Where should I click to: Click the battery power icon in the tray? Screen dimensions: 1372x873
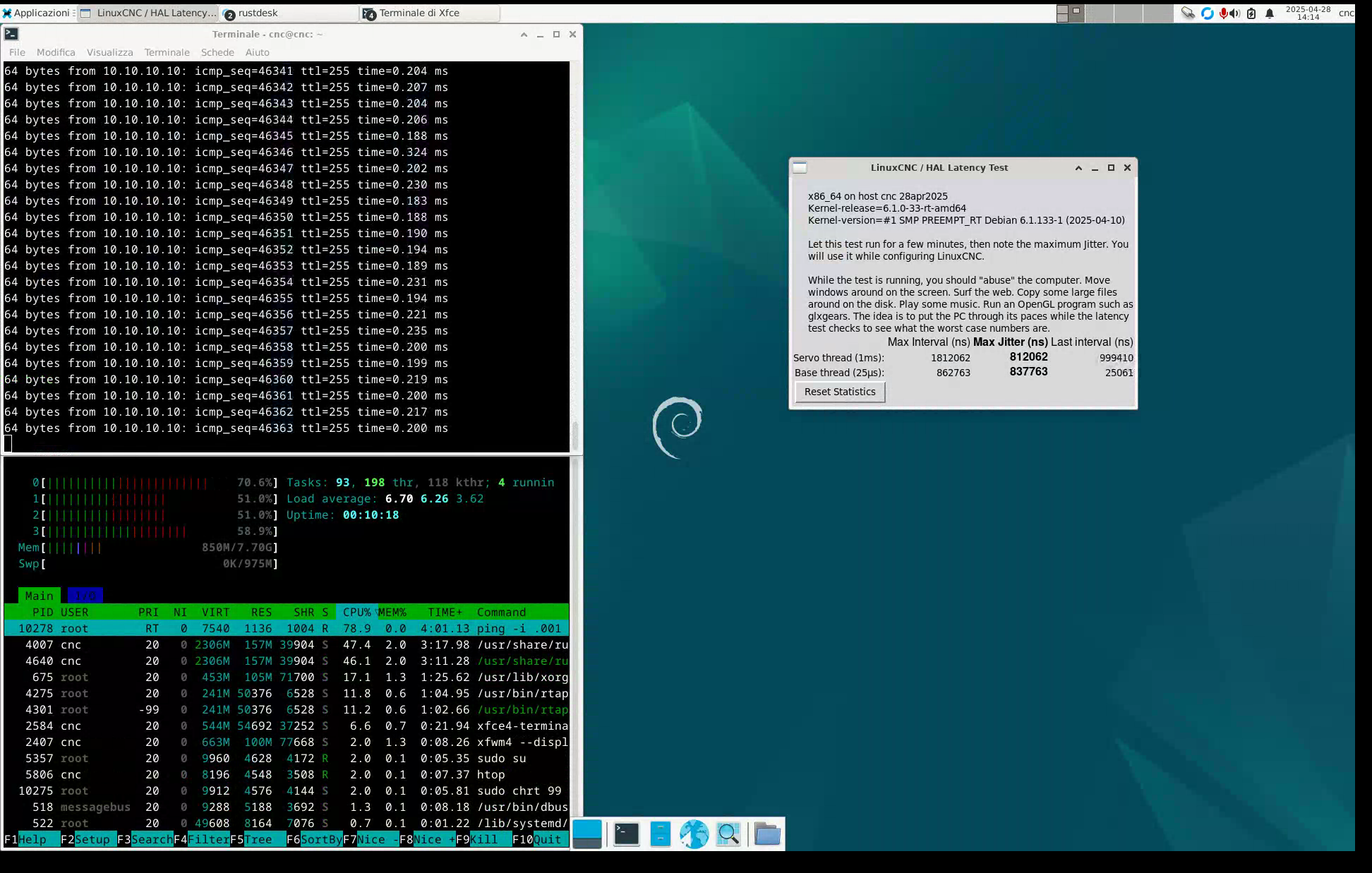[x=1251, y=13]
